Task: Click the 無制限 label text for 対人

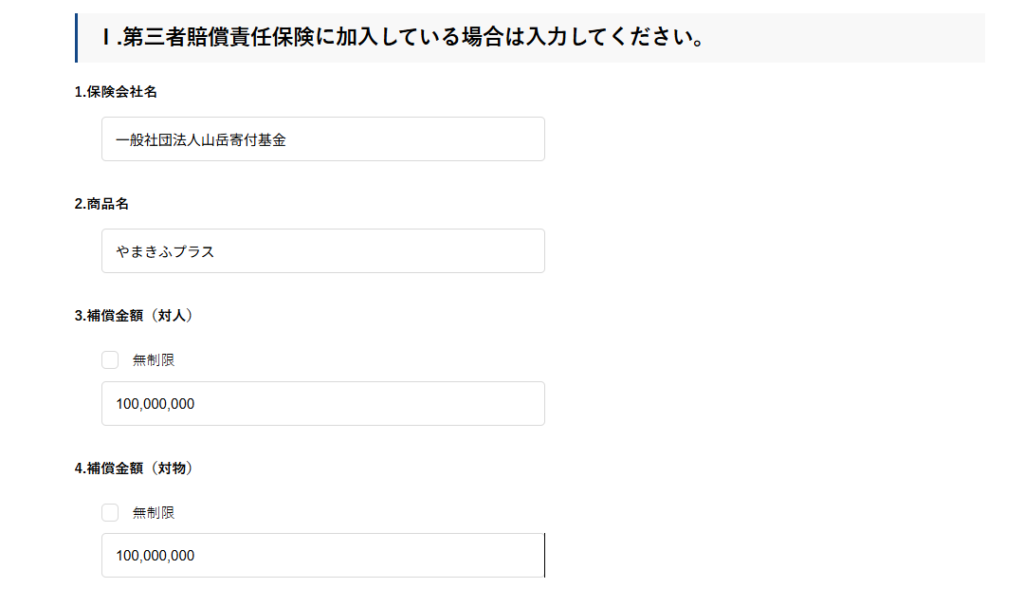Action: 154,360
